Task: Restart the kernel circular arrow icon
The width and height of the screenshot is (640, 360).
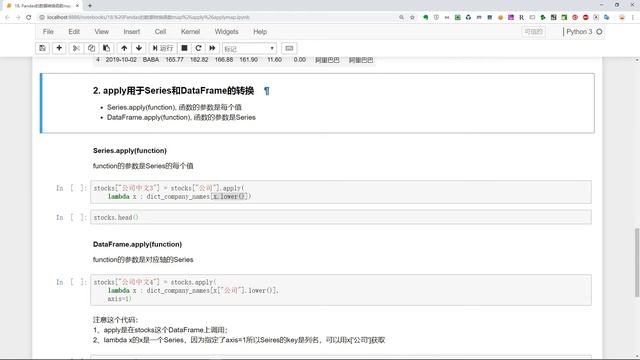Action: (x=198, y=48)
